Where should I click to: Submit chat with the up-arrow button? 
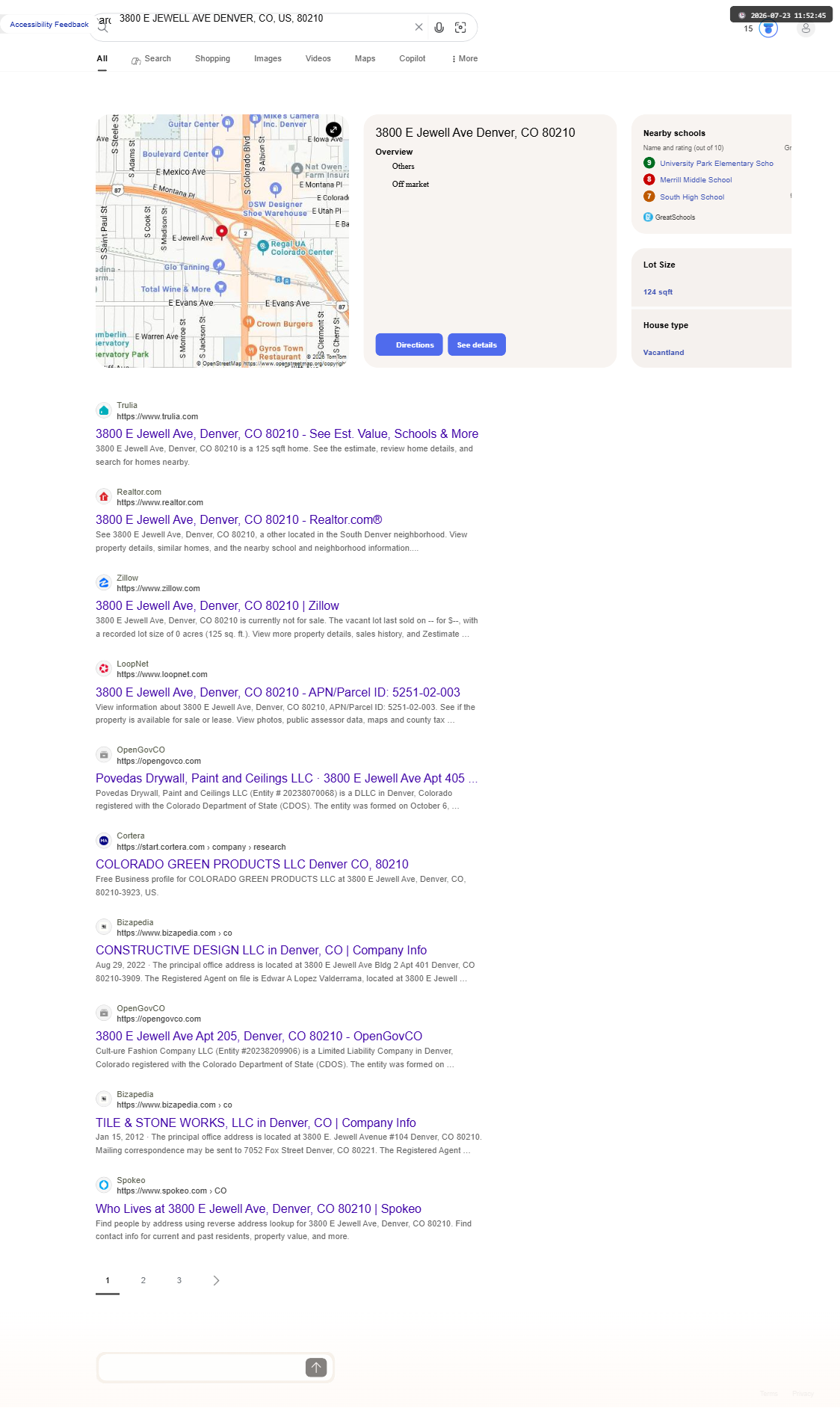click(316, 1368)
